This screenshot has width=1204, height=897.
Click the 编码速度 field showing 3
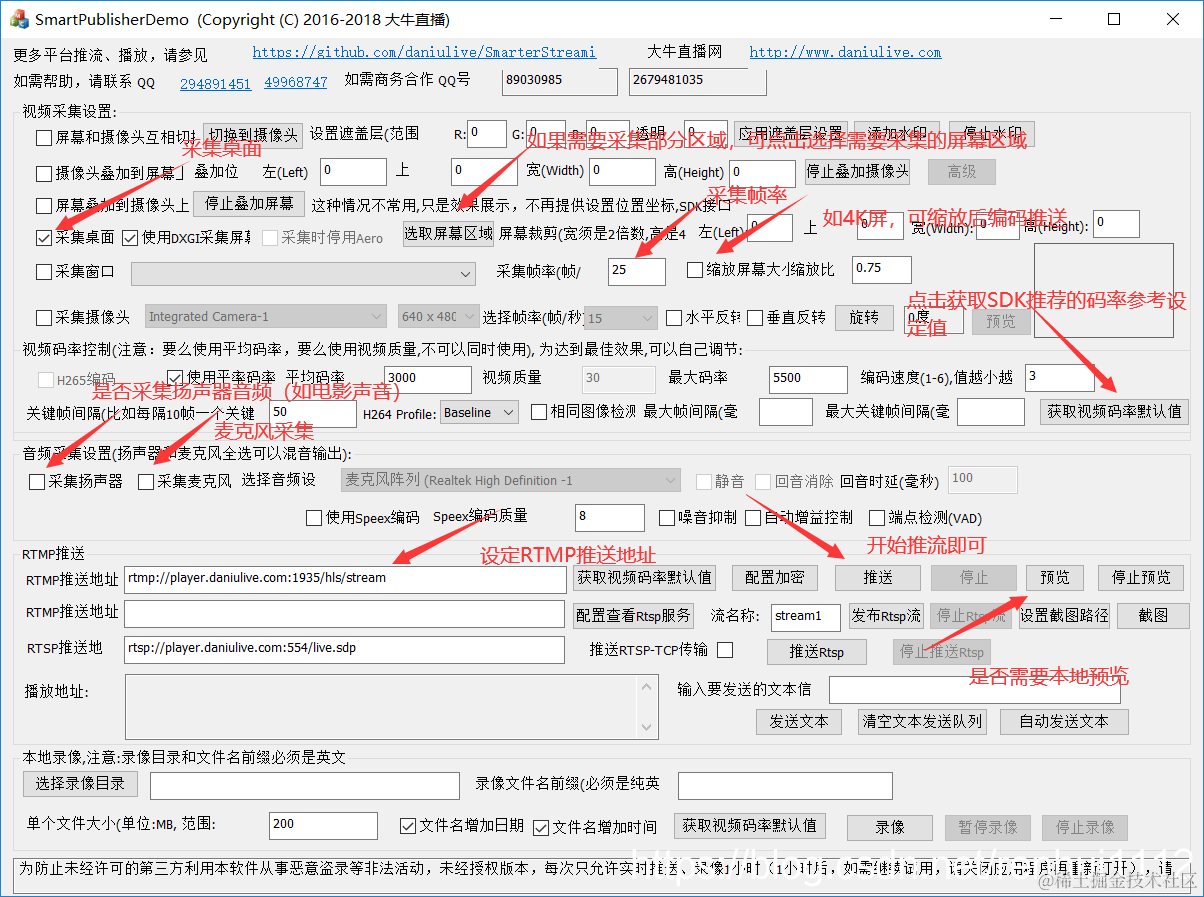coord(1059,377)
